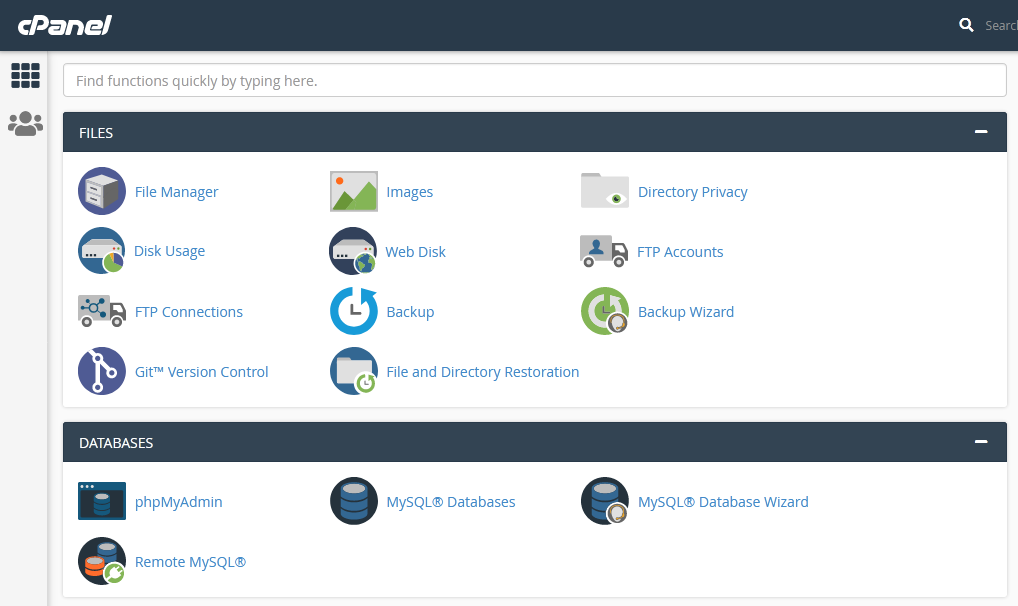
Task: Click the FTP Accounts truck icon
Action: (x=605, y=252)
